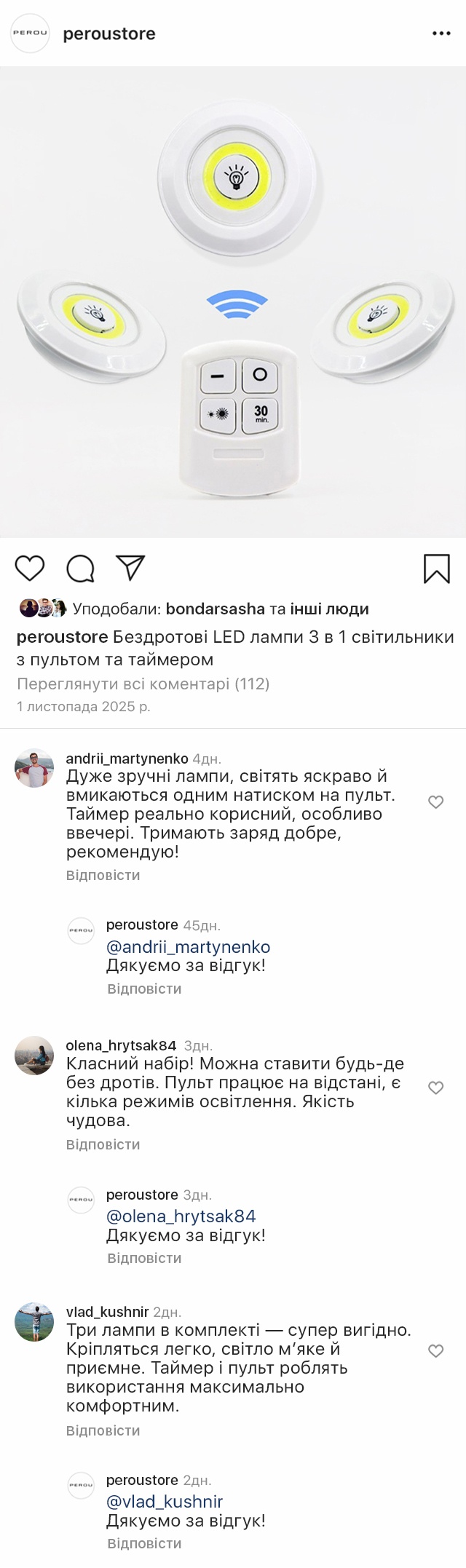Open vlad_kushnir's profile avatar
This screenshot has height=1568, width=466.
[x=34, y=1322]
